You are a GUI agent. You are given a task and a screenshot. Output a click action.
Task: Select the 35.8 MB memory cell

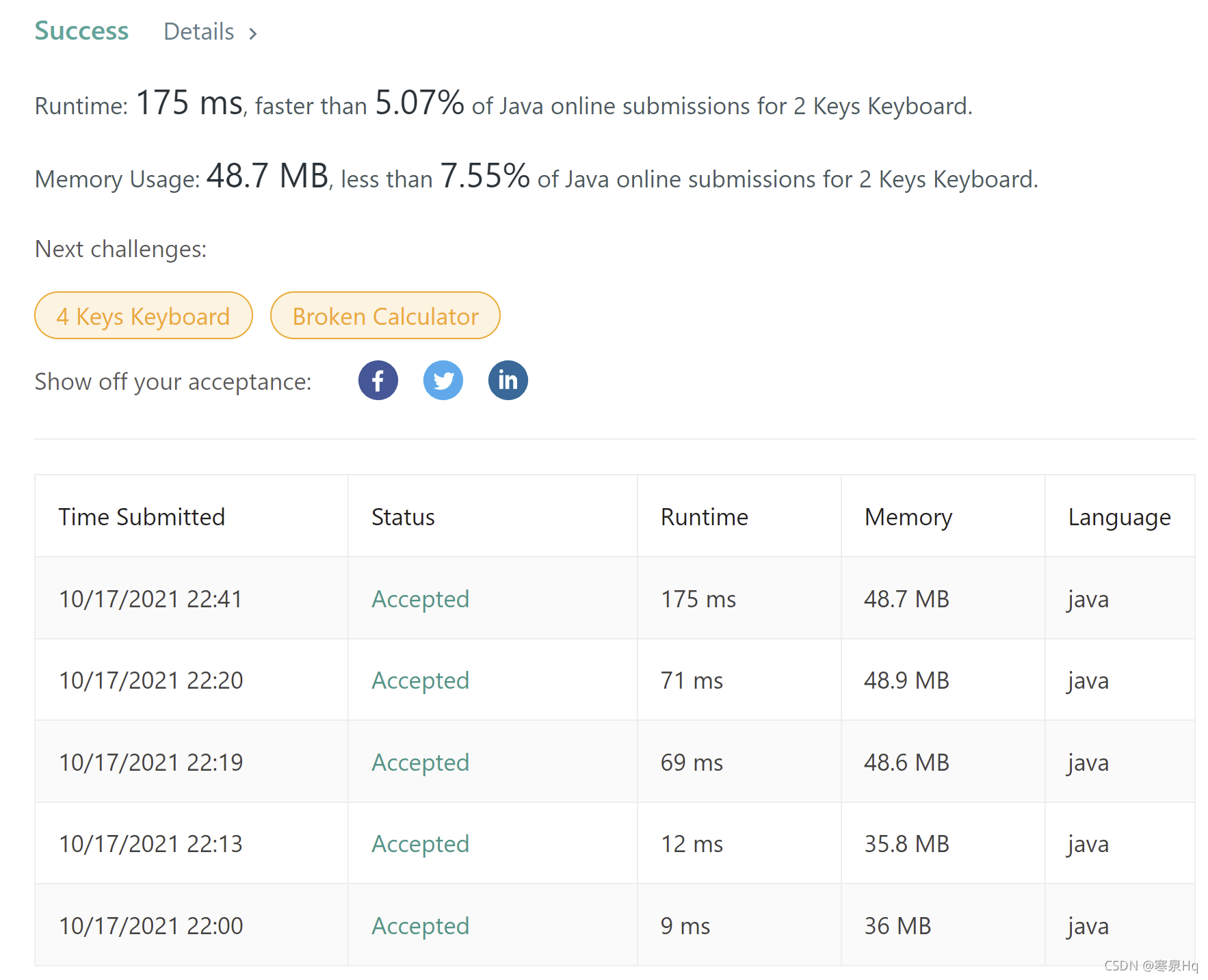(x=906, y=844)
